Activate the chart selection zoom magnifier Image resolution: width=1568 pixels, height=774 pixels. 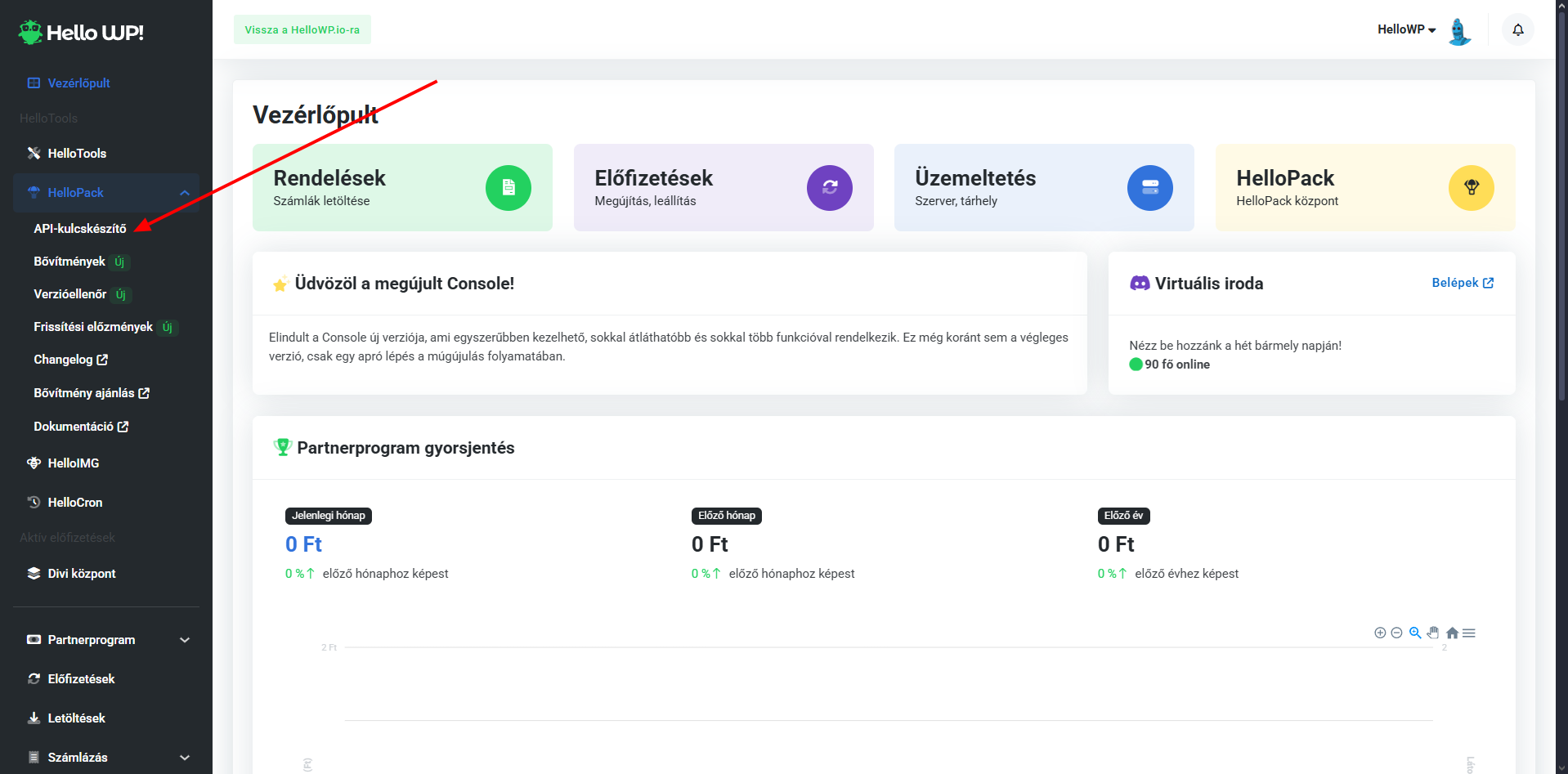[1415, 633]
